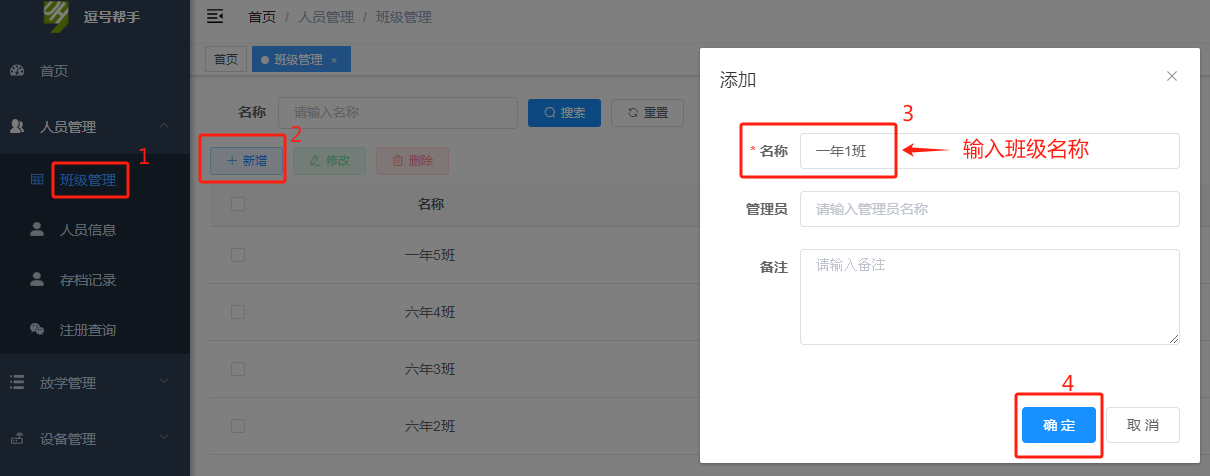Select the 班级管理 page tab

(299, 60)
